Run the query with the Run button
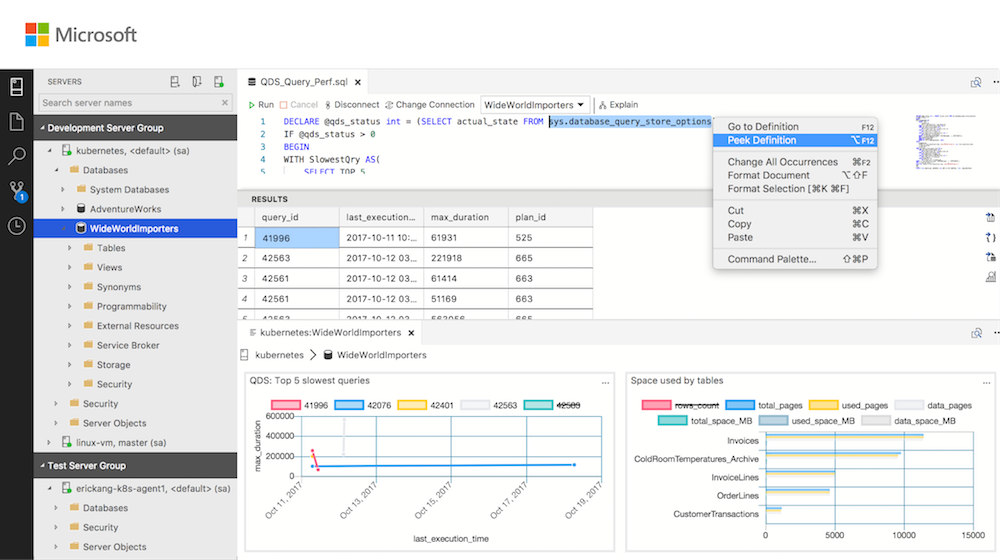The height and width of the screenshot is (560, 1000). [261, 105]
